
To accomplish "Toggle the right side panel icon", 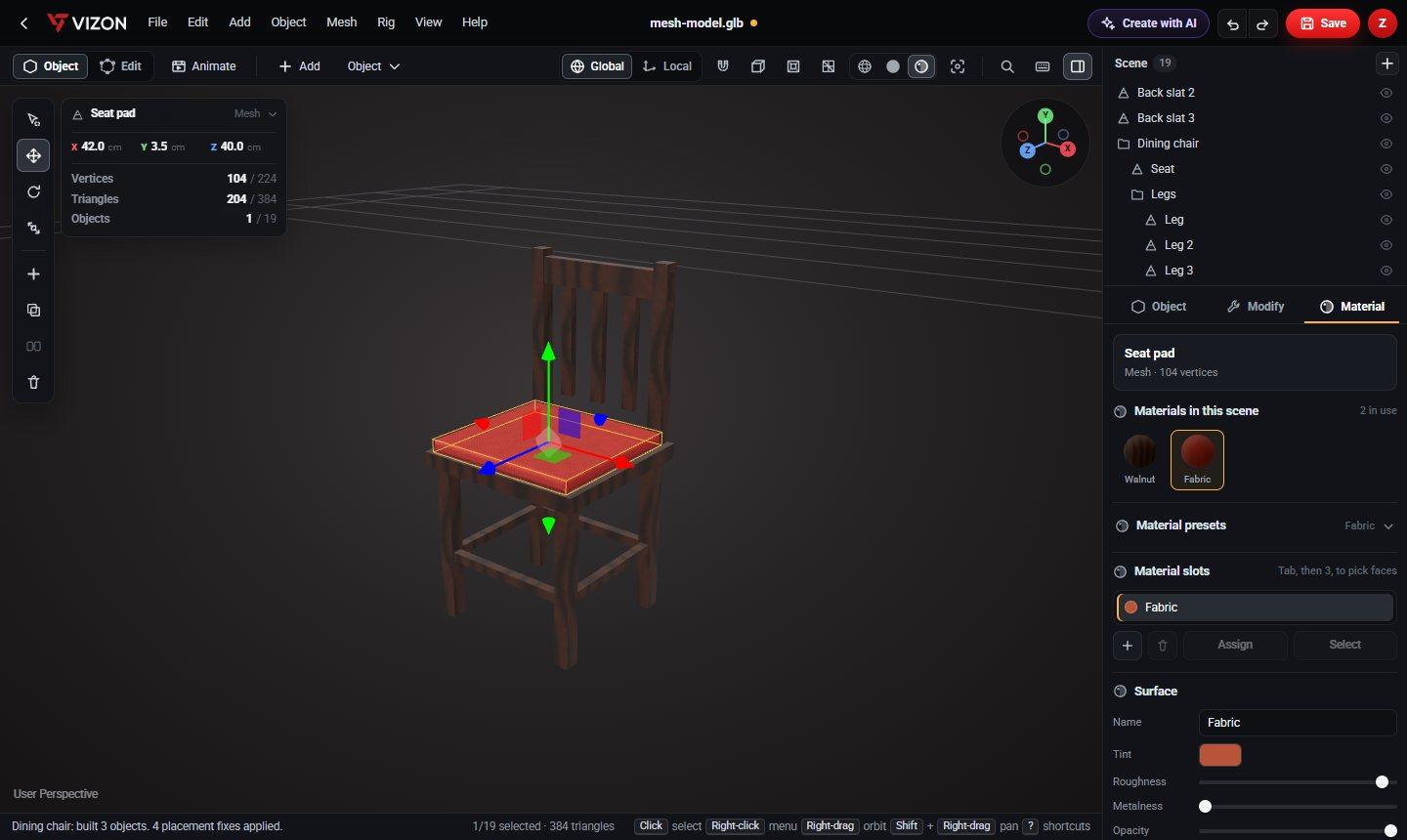I will coord(1078,66).
